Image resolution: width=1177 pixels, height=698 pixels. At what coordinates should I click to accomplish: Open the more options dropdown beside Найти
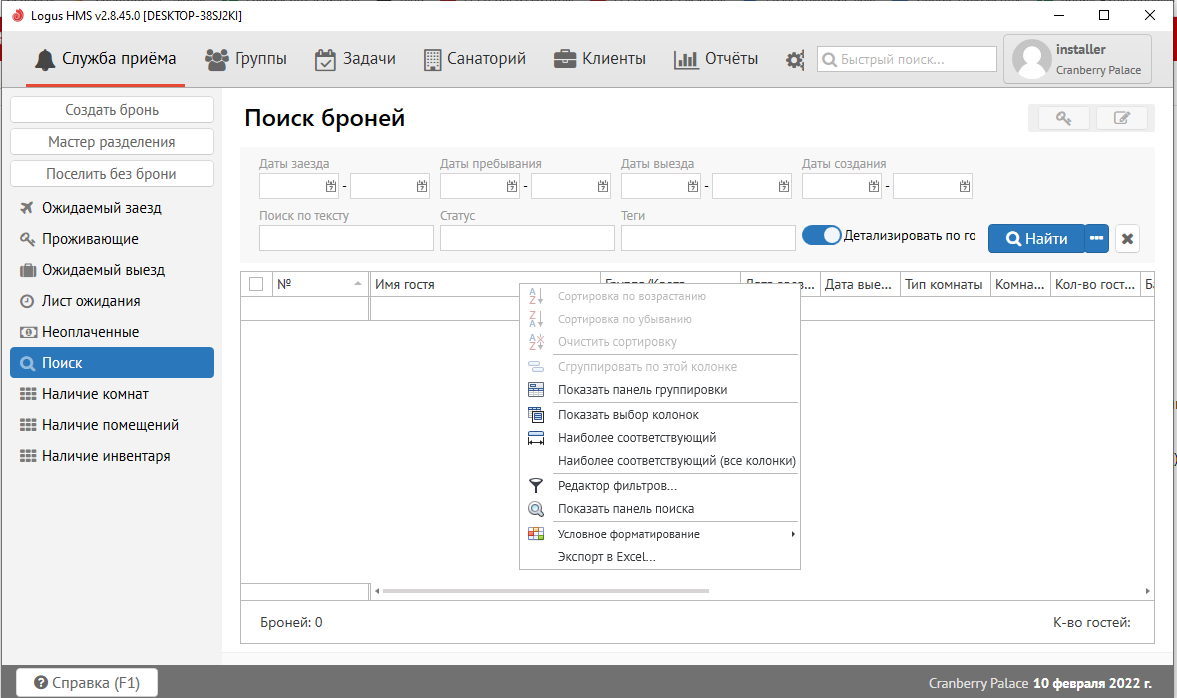coord(1097,239)
